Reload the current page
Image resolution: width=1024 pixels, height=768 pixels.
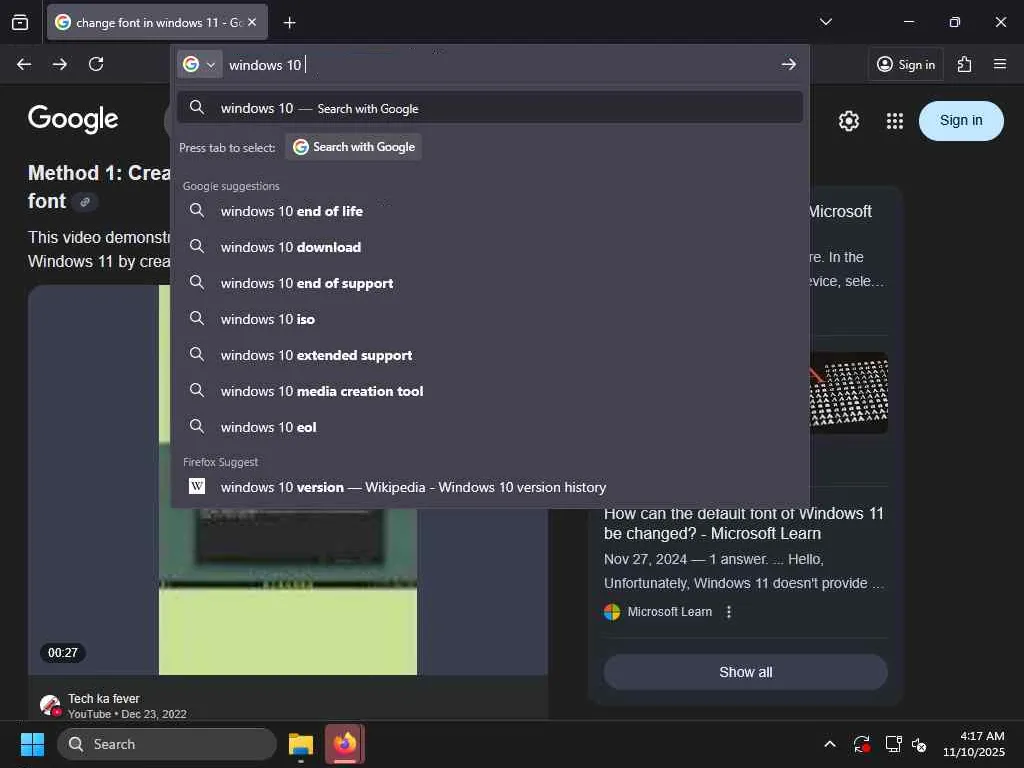(x=96, y=64)
